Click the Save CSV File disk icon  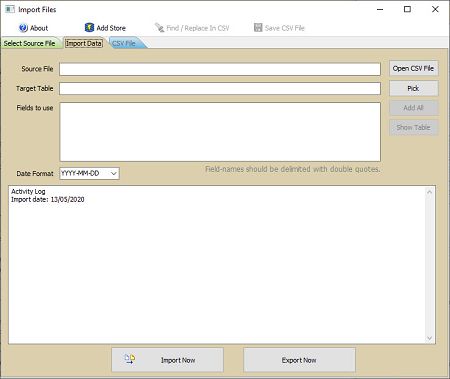pos(258,28)
